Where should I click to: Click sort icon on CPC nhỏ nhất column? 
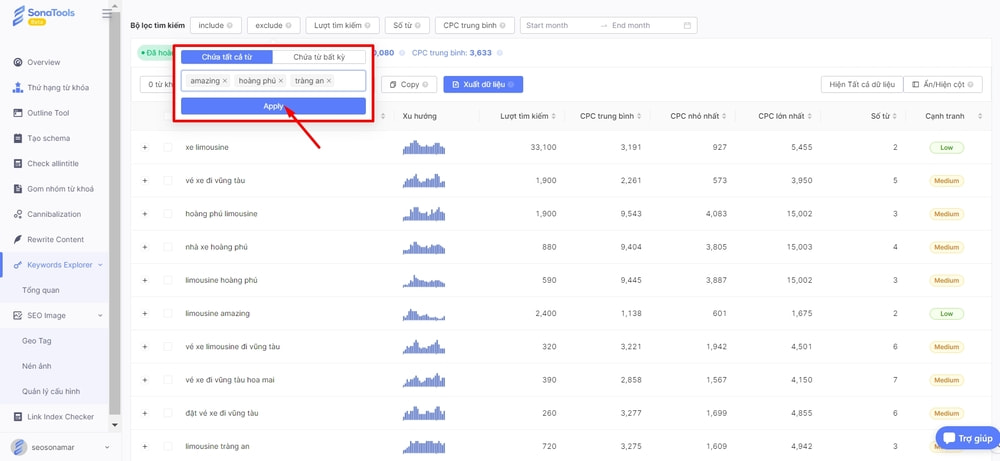coord(724,116)
